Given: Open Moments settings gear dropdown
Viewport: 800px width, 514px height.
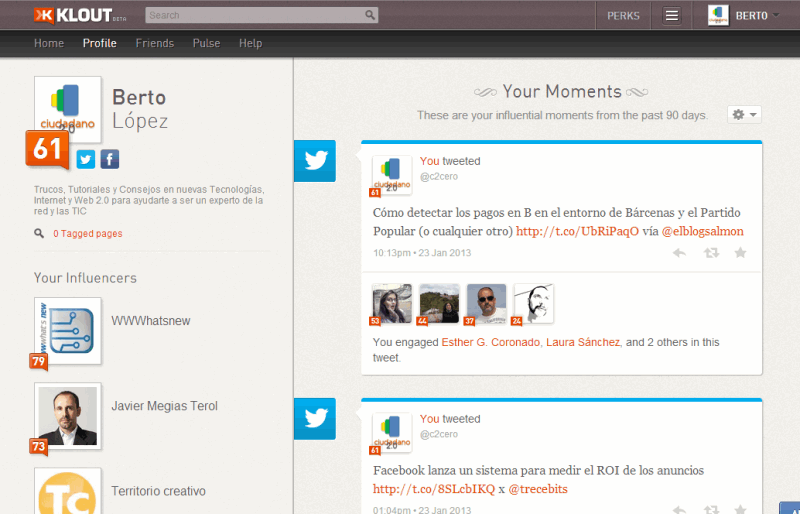Looking at the screenshot, I should coord(744,114).
